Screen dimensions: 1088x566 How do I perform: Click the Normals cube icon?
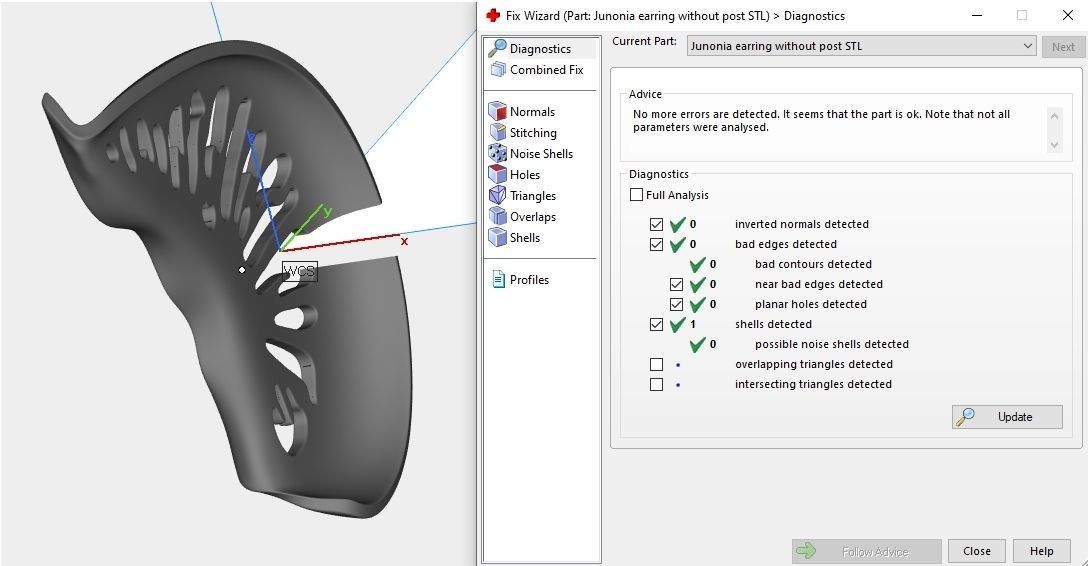(498, 111)
